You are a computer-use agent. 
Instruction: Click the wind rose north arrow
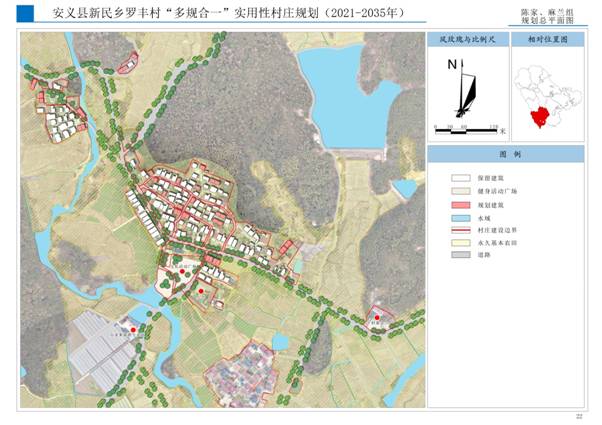click(466, 89)
